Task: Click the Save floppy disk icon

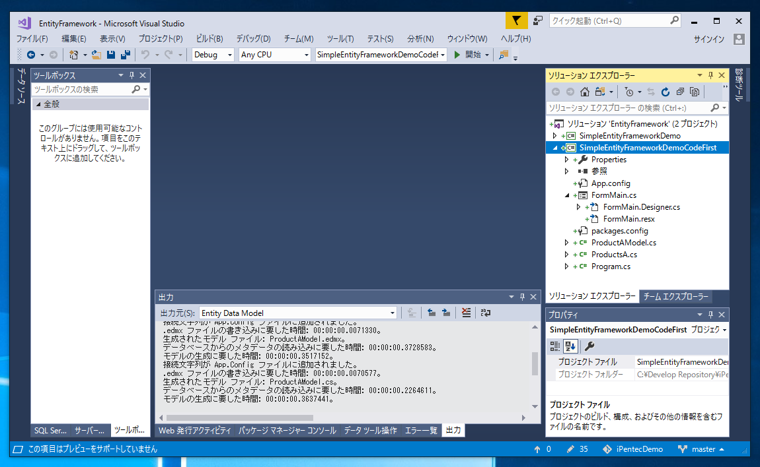Action: coord(111,55)
